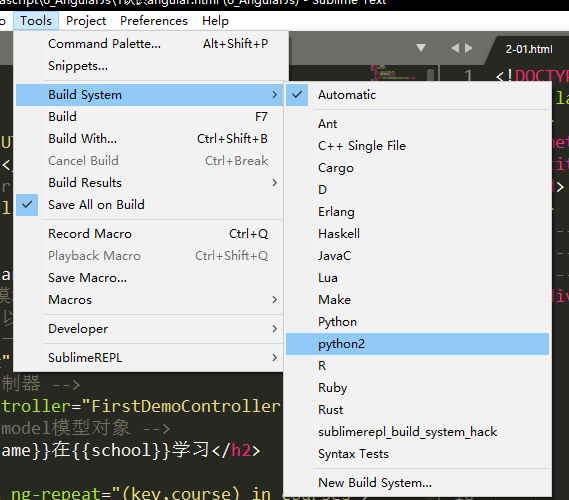Choose python2 as the build system

[x=417, y=344]
